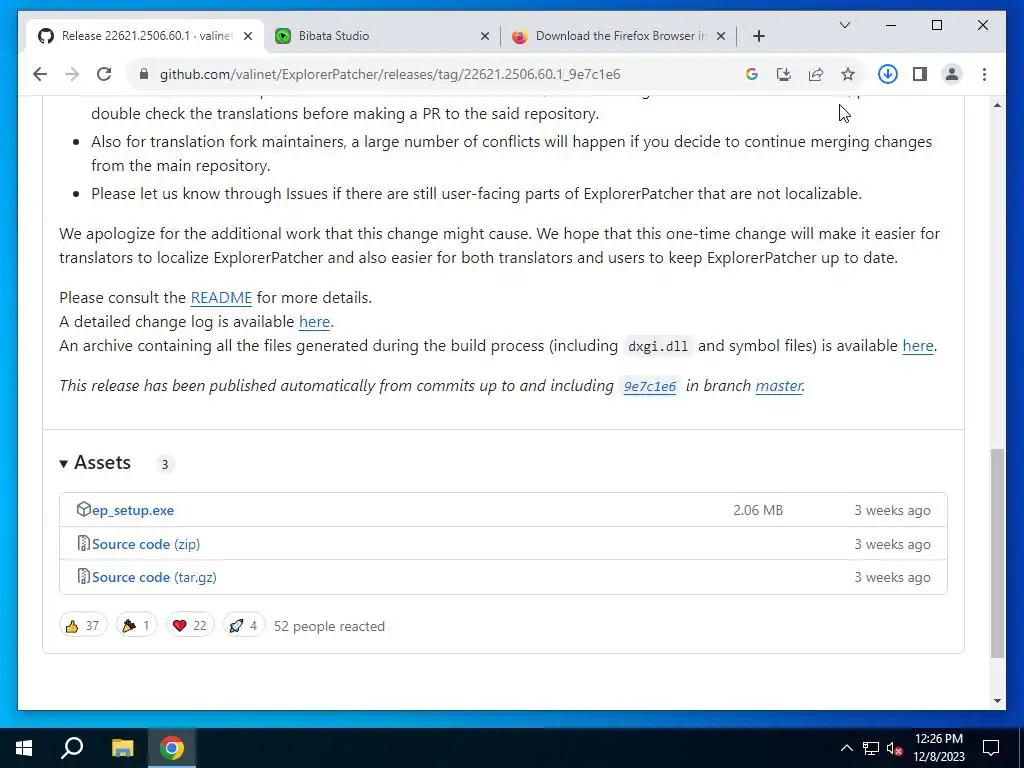
Task: Click the scrollbar up arrow
Action: (x=997, y=105)
